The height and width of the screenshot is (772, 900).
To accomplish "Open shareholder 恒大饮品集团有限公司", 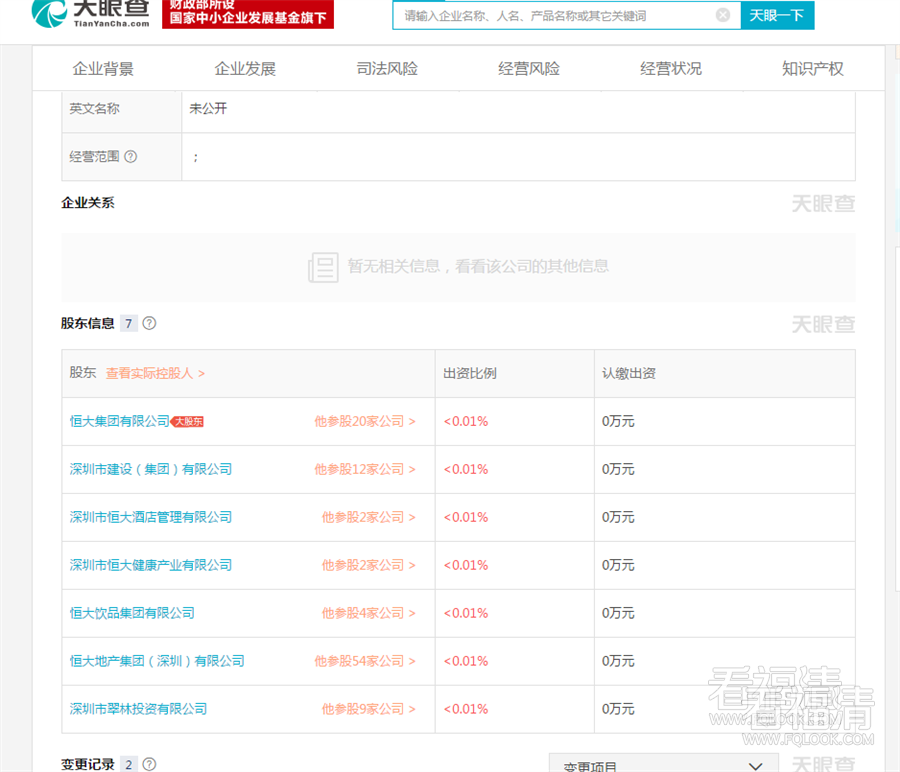I will coord(132,613).
